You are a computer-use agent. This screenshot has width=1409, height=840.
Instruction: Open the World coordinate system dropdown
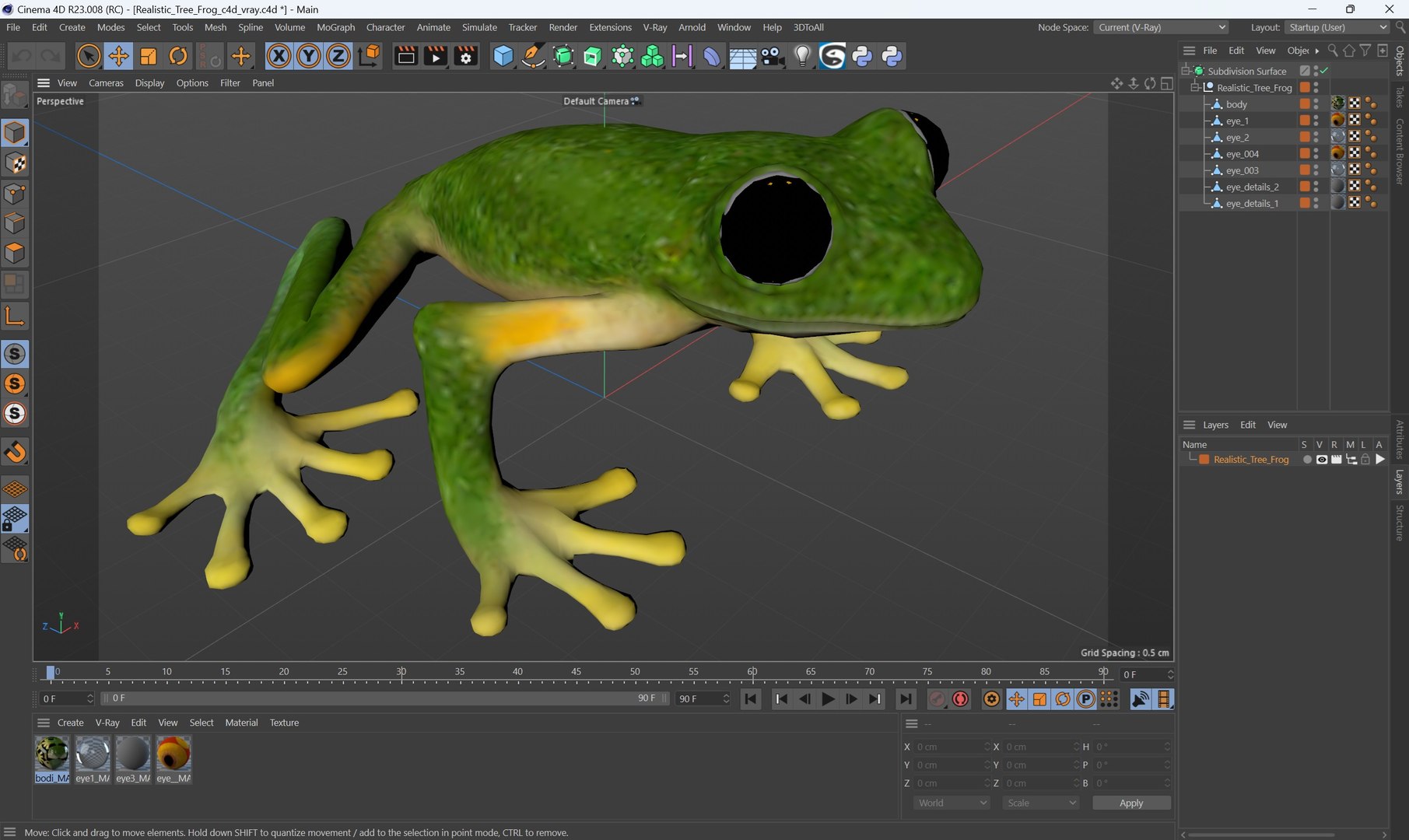point(951,803)
